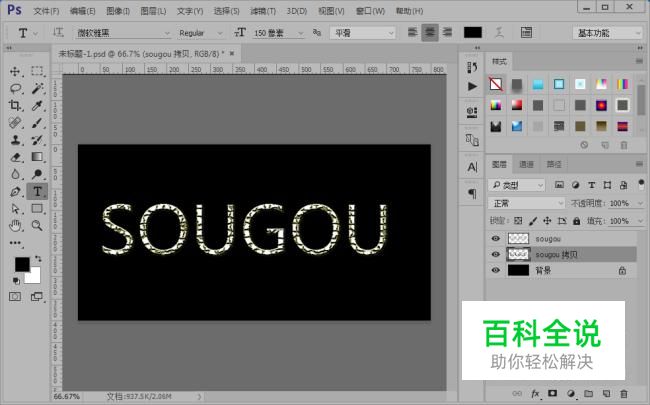Lock transparent pixels
The image size is (650, 405).
click(x=518, y=221)
